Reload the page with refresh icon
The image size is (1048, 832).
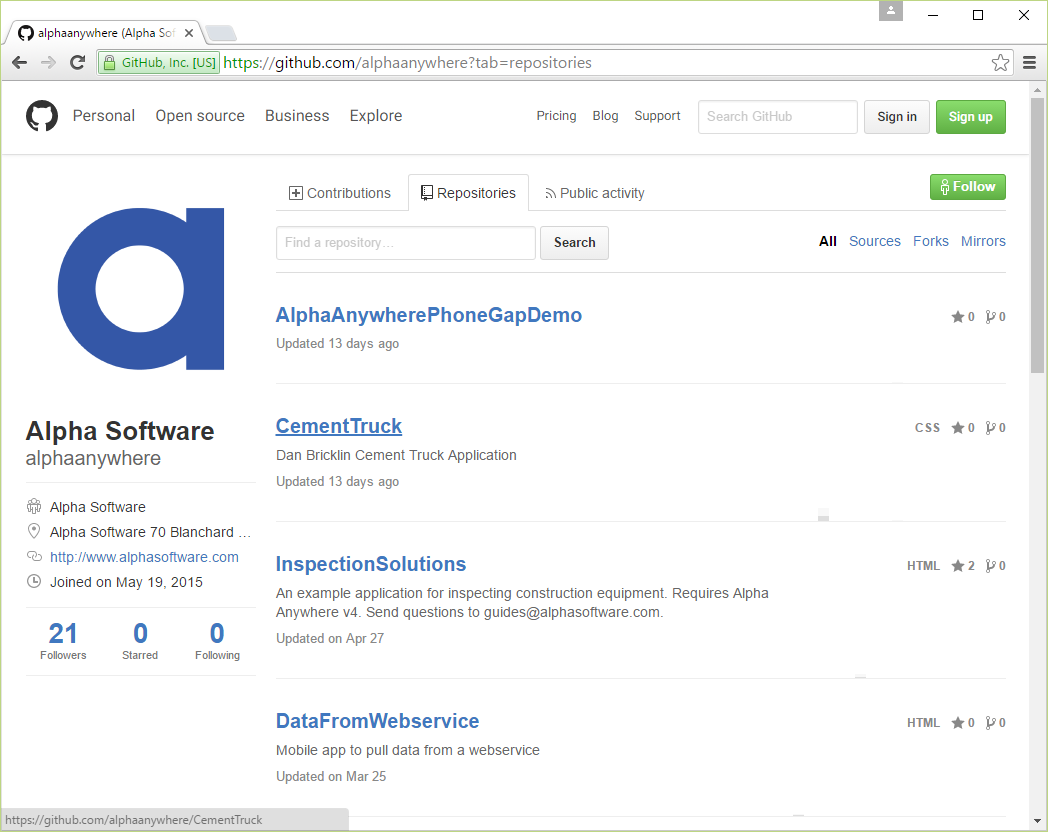pyautogui.click(x=78, y=63)
